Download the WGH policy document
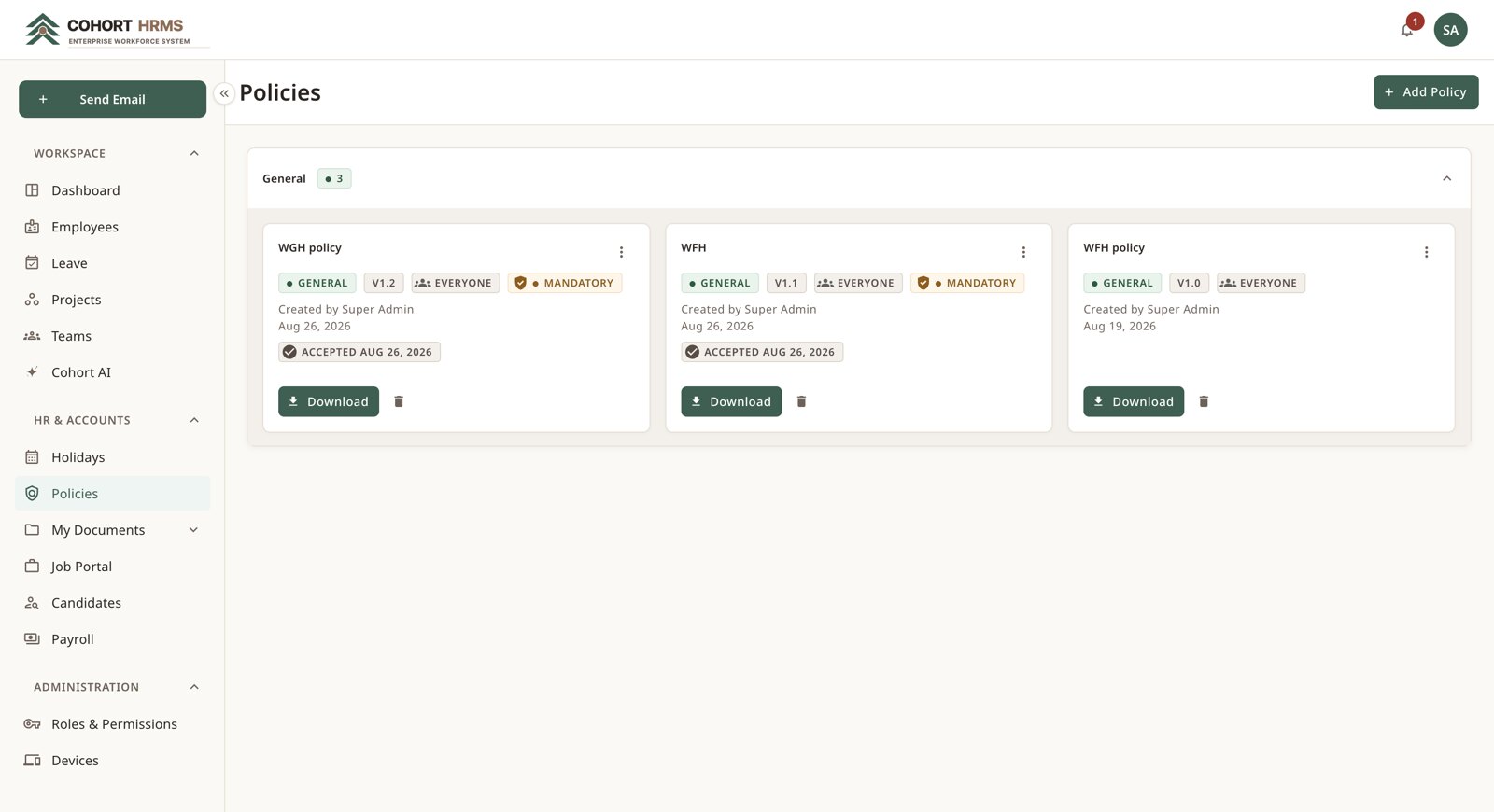1494x812 pixels. pos(329,401)
